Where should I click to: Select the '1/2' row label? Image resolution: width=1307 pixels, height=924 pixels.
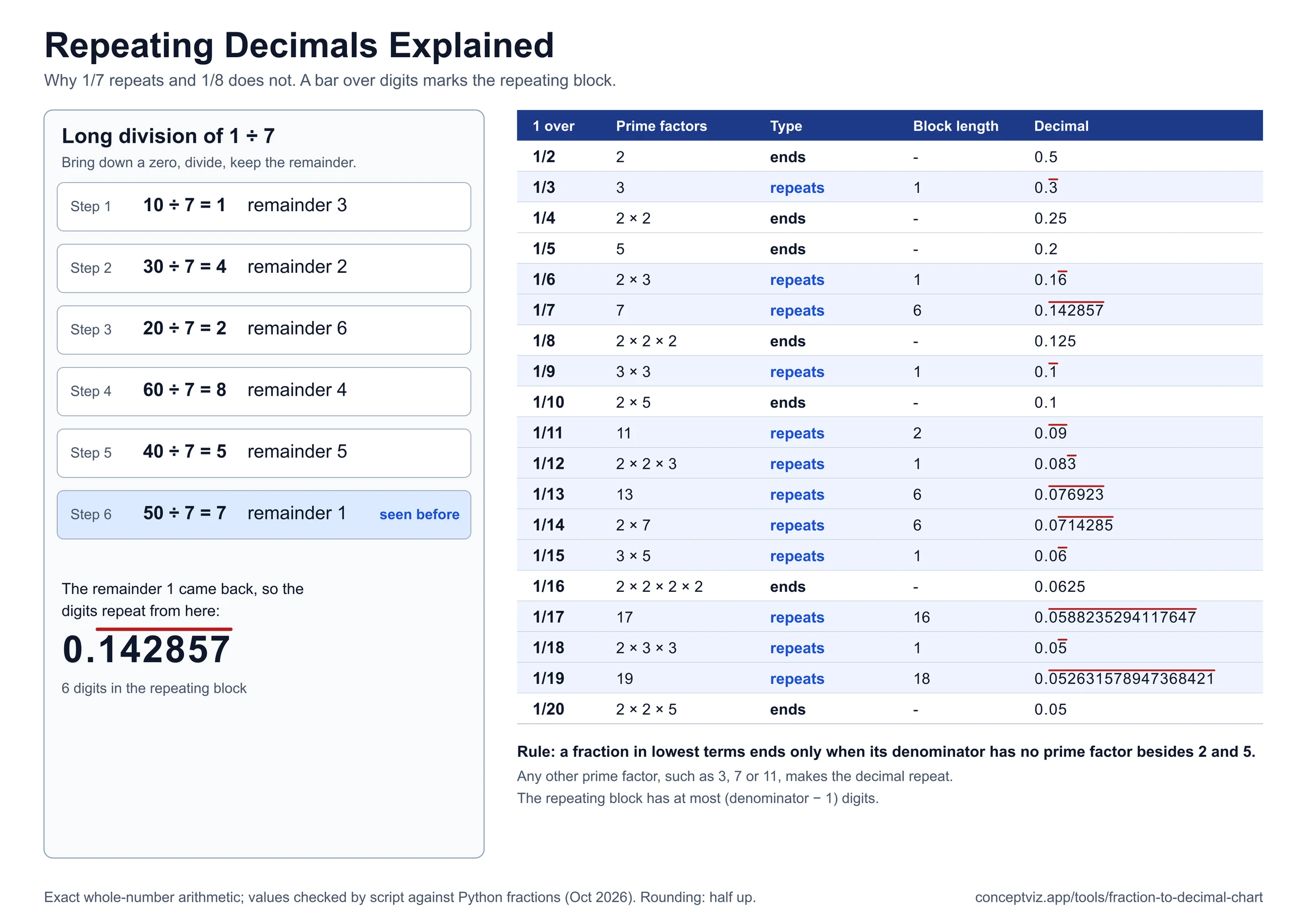click(x=543, y=157)
